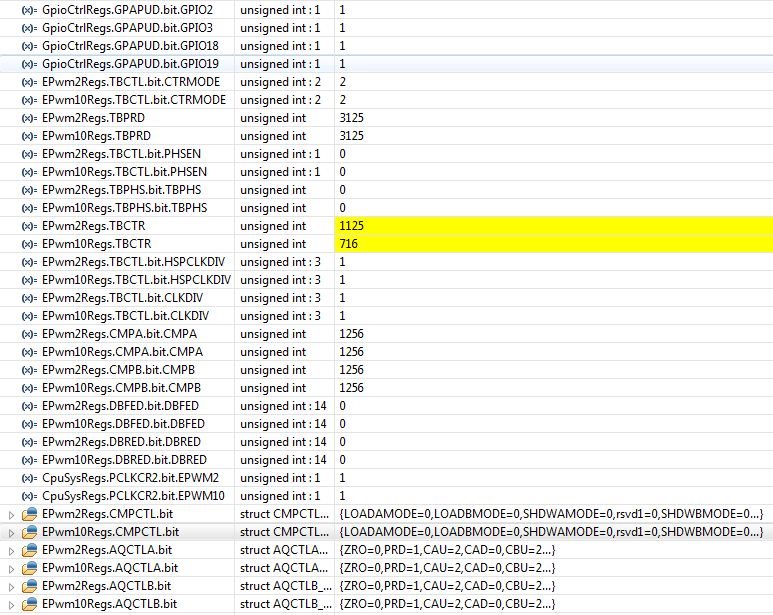Image resolution: width=773 pixels, height=615 pixels.
Task: Click the variable icon of EPwm10Regs.TBCTL.bit.CTRMODE
Action: pos(30,100)
